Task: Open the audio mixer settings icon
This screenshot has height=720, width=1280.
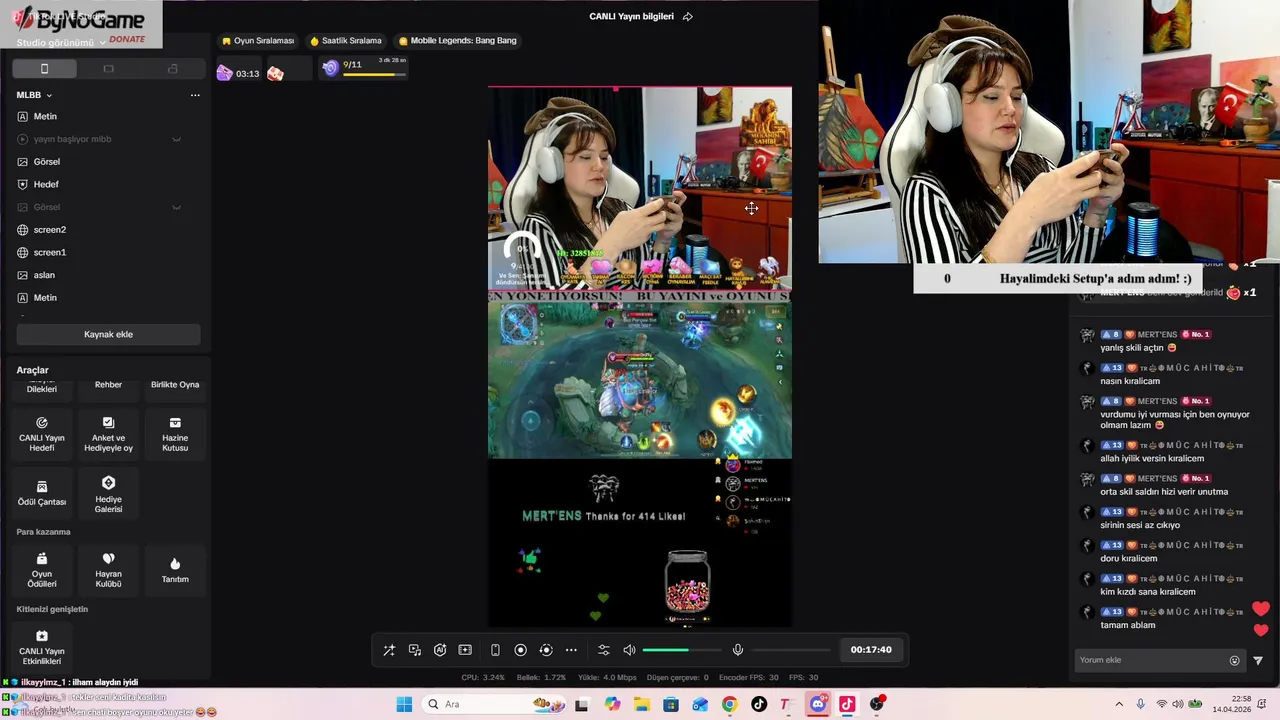Action: point(604,650)
